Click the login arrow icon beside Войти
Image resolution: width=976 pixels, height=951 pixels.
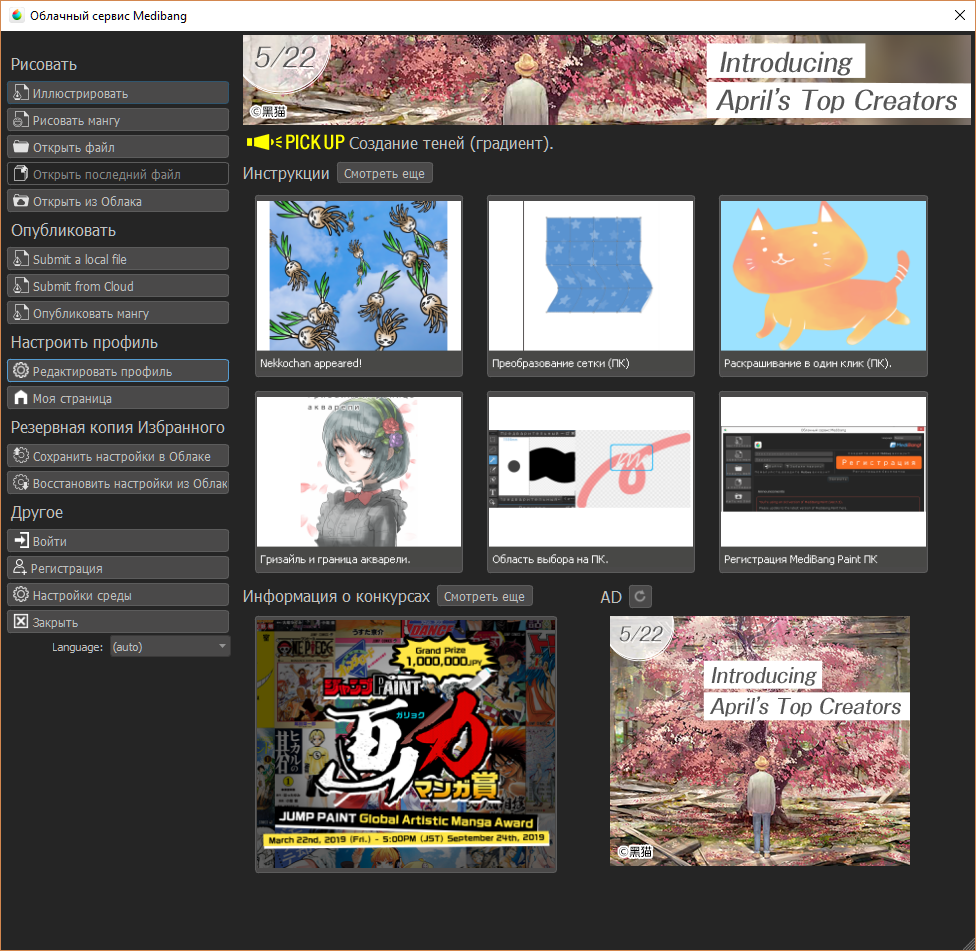click(20, 541)
